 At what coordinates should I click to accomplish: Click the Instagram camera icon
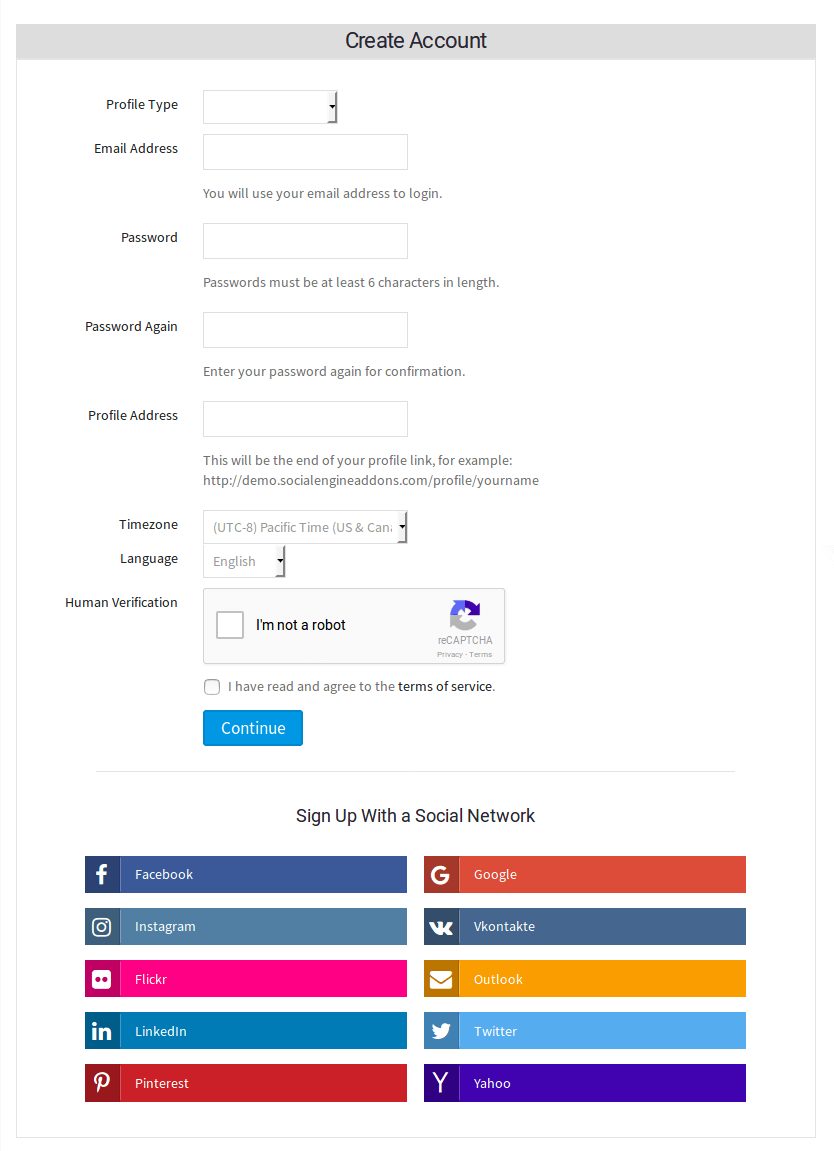click(x=102, y=927)
